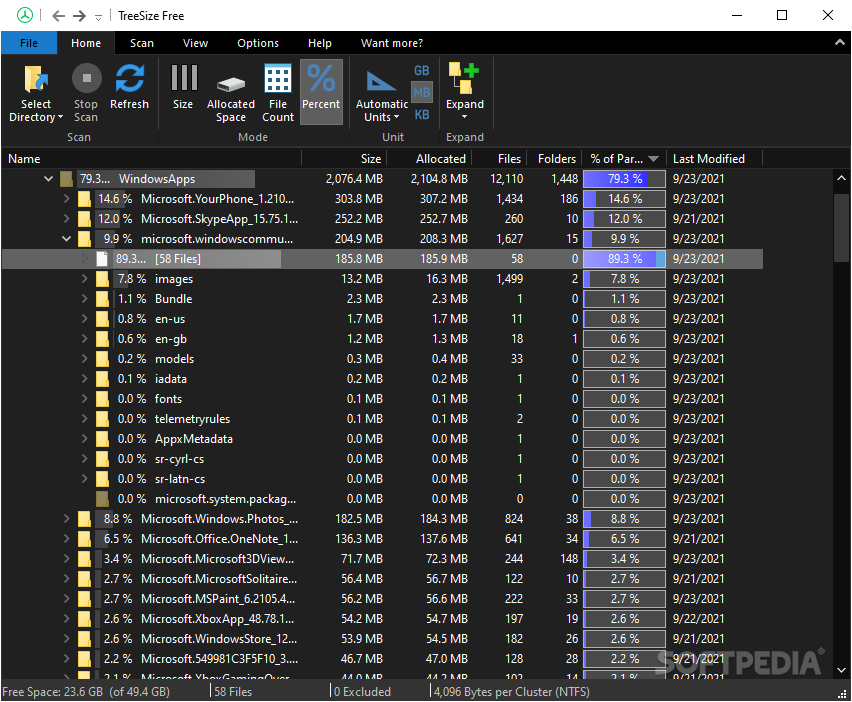The width and height of the screenshot is (852, 702).
Task: Navigate back with the left arrow
Action: pyautogui.click(x=59, y=16)
